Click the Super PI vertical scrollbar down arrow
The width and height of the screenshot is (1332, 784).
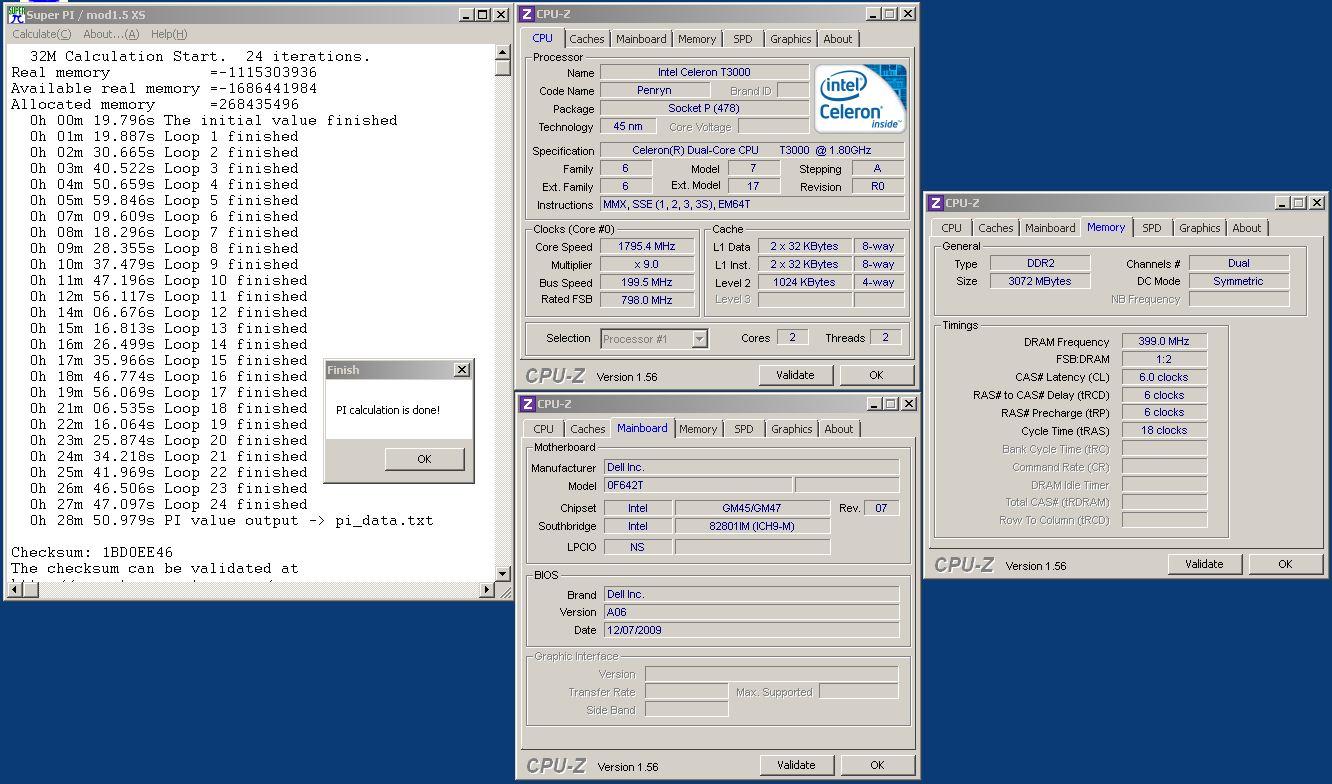(x=503, y=574)
